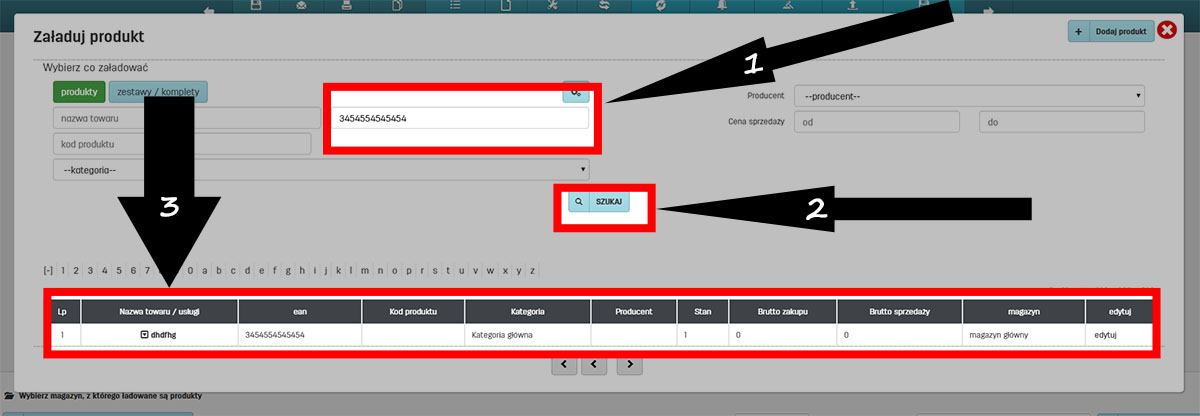Click the list icon in top toolbar
The image size is (1200, 416).
455,6
